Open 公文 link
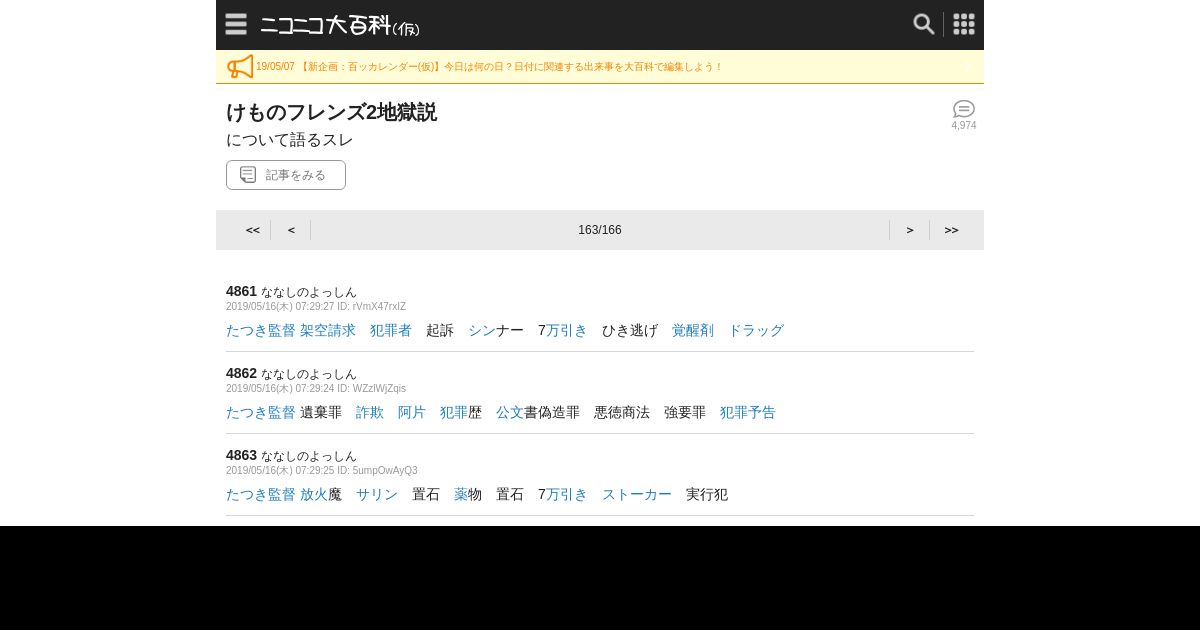The height and width of the screenshot is (630, 1200). point(510,412)
